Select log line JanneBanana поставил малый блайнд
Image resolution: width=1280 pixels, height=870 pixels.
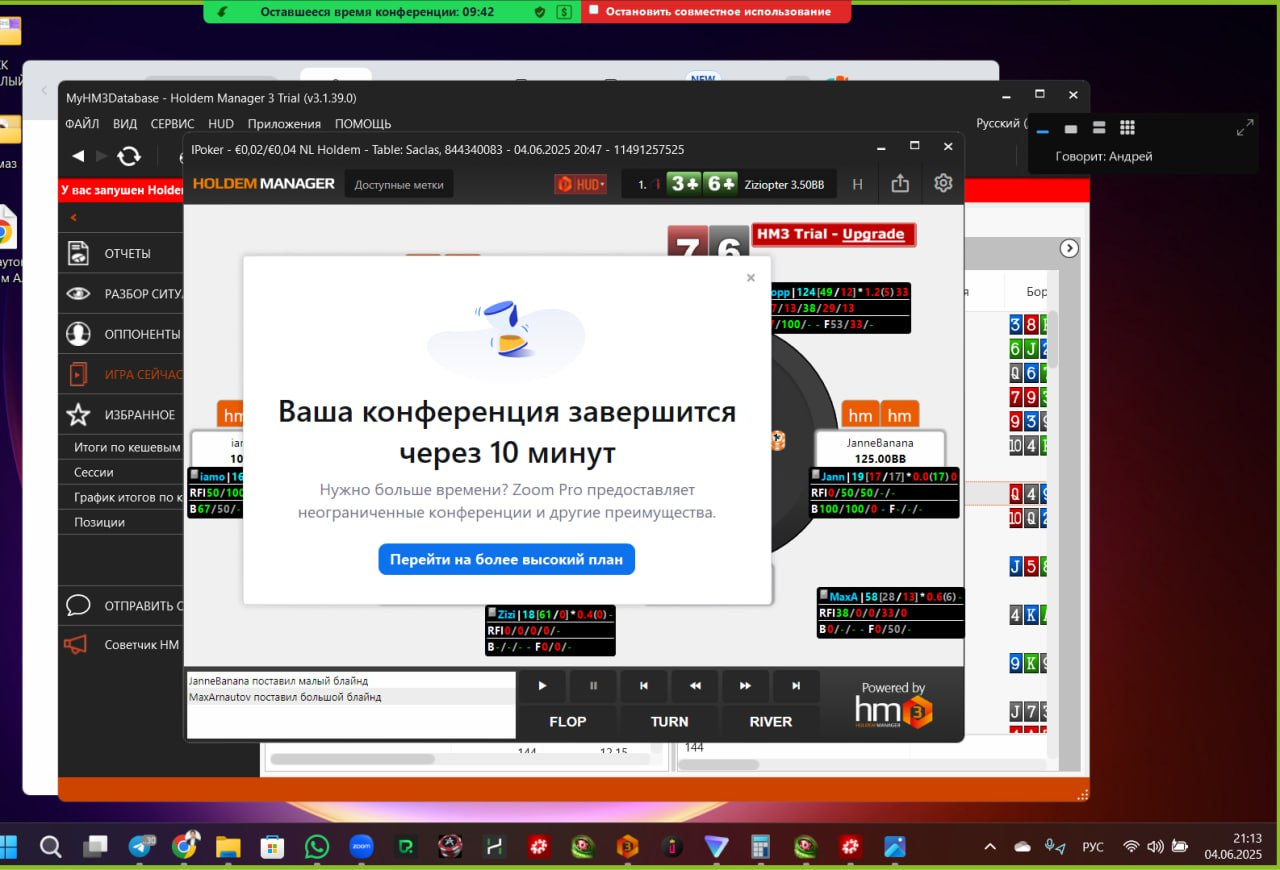coord(351,681)
